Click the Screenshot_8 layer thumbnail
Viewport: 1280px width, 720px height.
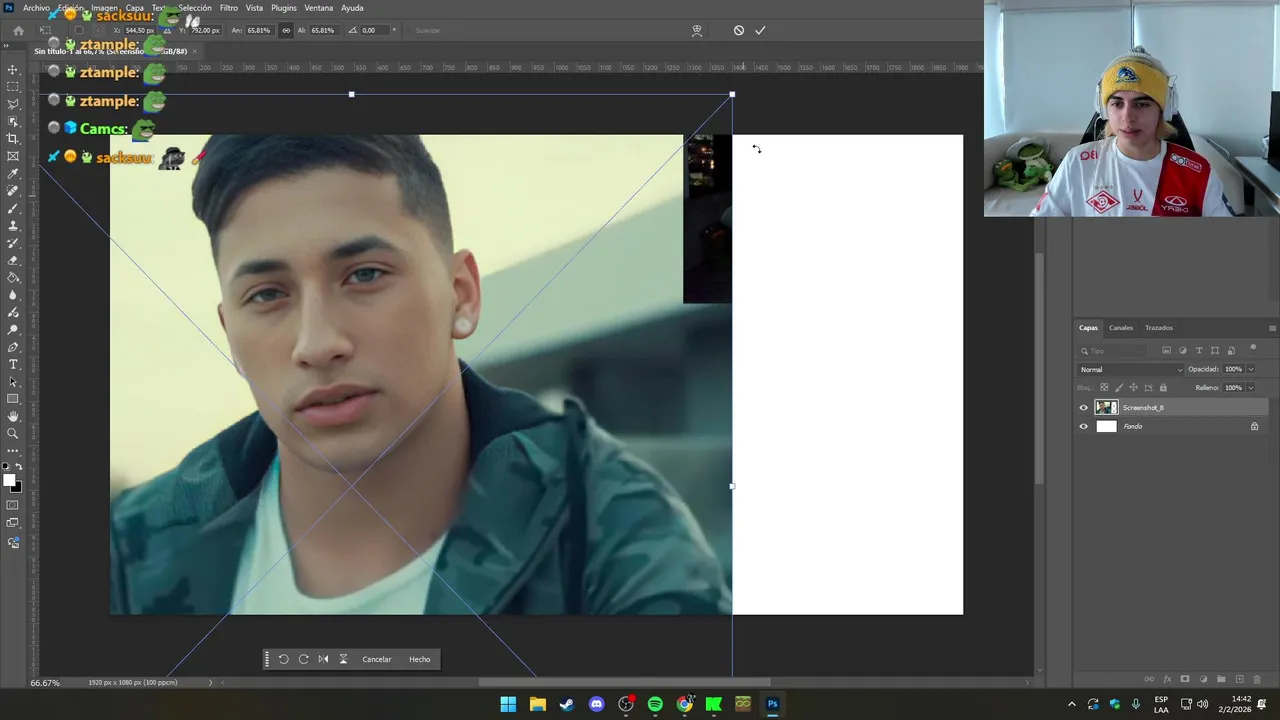tap(1106, 408)
